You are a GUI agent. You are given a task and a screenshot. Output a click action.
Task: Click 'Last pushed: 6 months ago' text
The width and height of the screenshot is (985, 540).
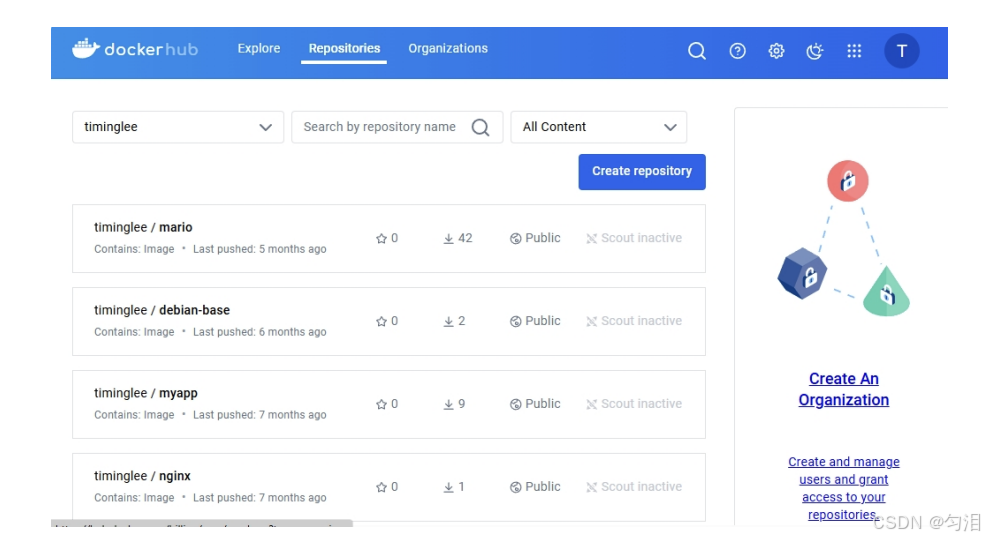pyautogui.click(x=259, y=332)
